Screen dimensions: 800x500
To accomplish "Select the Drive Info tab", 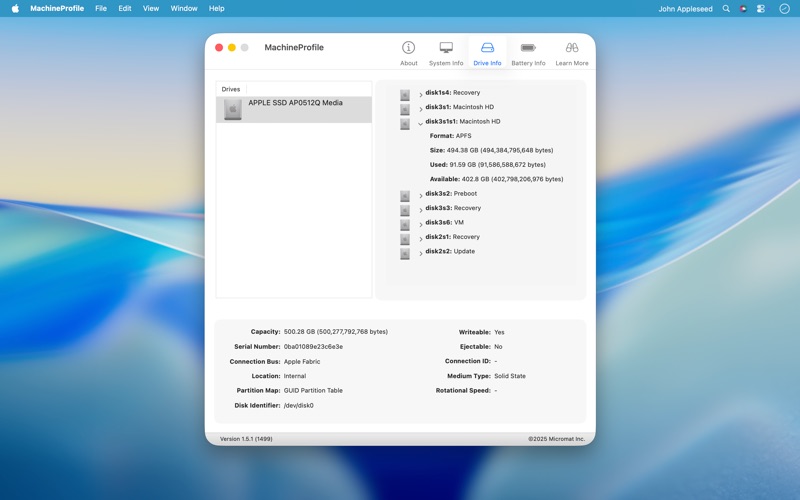I will (487, 54).
